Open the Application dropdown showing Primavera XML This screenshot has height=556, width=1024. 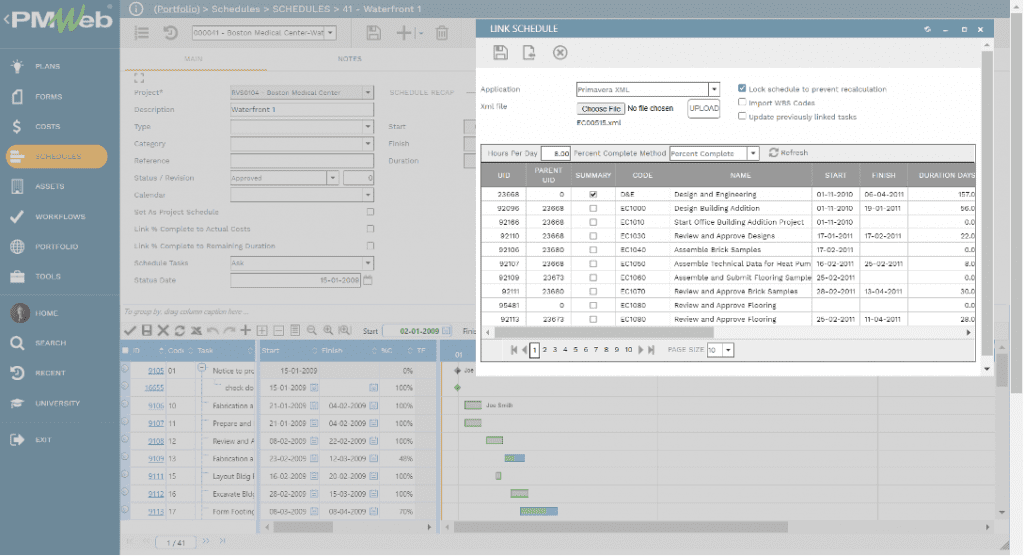coord(714,89)
